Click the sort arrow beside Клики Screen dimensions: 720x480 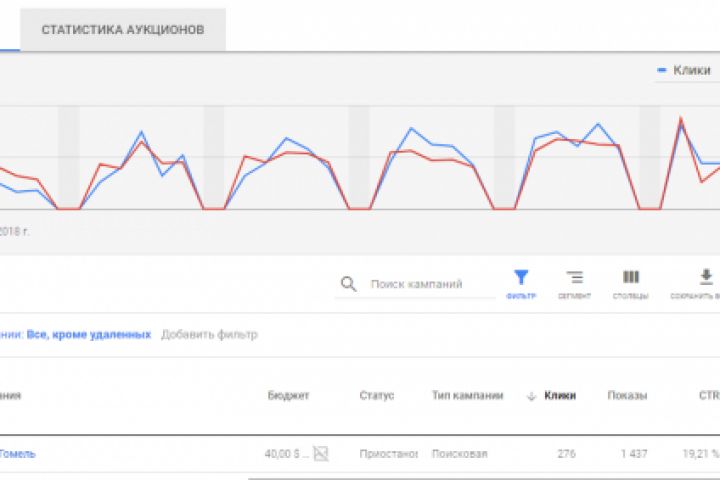[531, 396]
